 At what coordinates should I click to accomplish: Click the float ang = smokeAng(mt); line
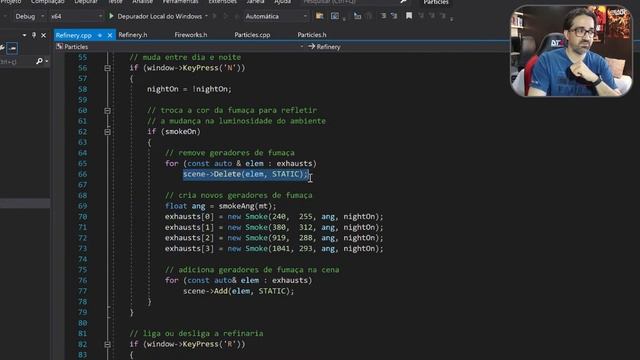coord(220,206)
